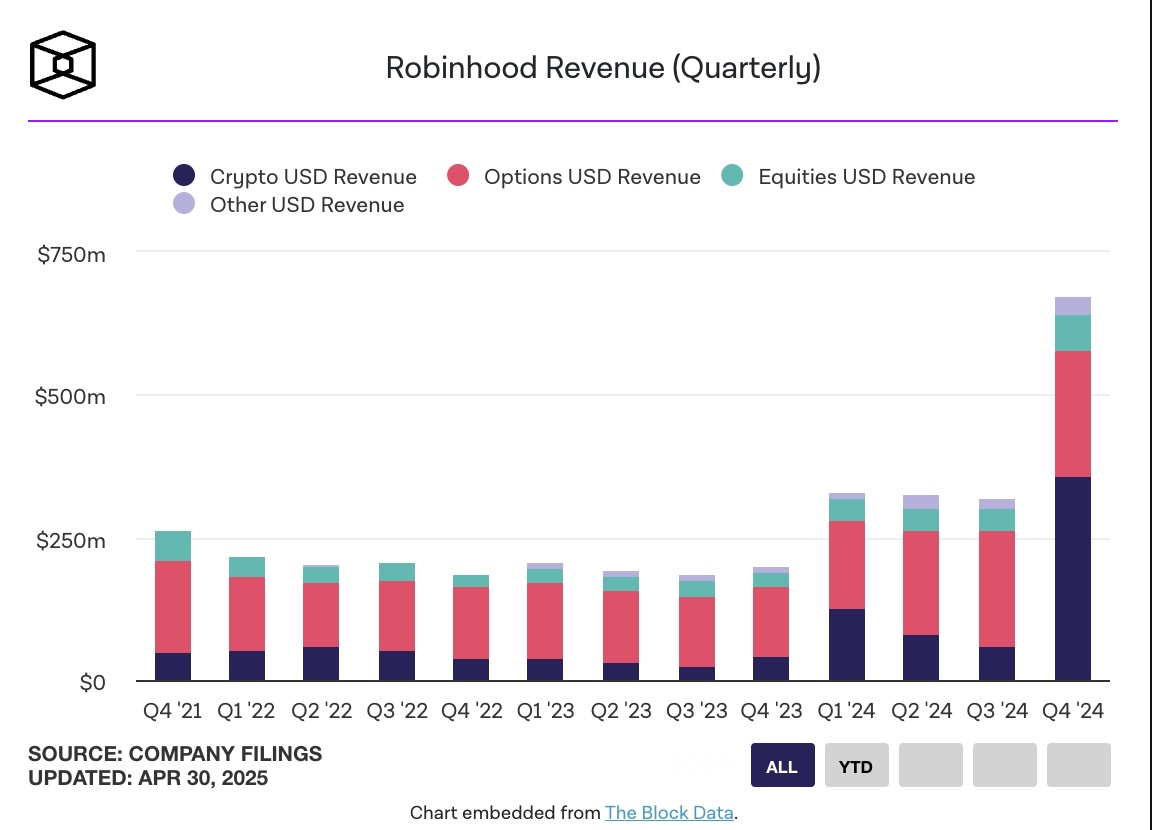Click the Q2 '24 options bar segment
This screenshot has width=1152, height=830.
(x=921, y=583)
